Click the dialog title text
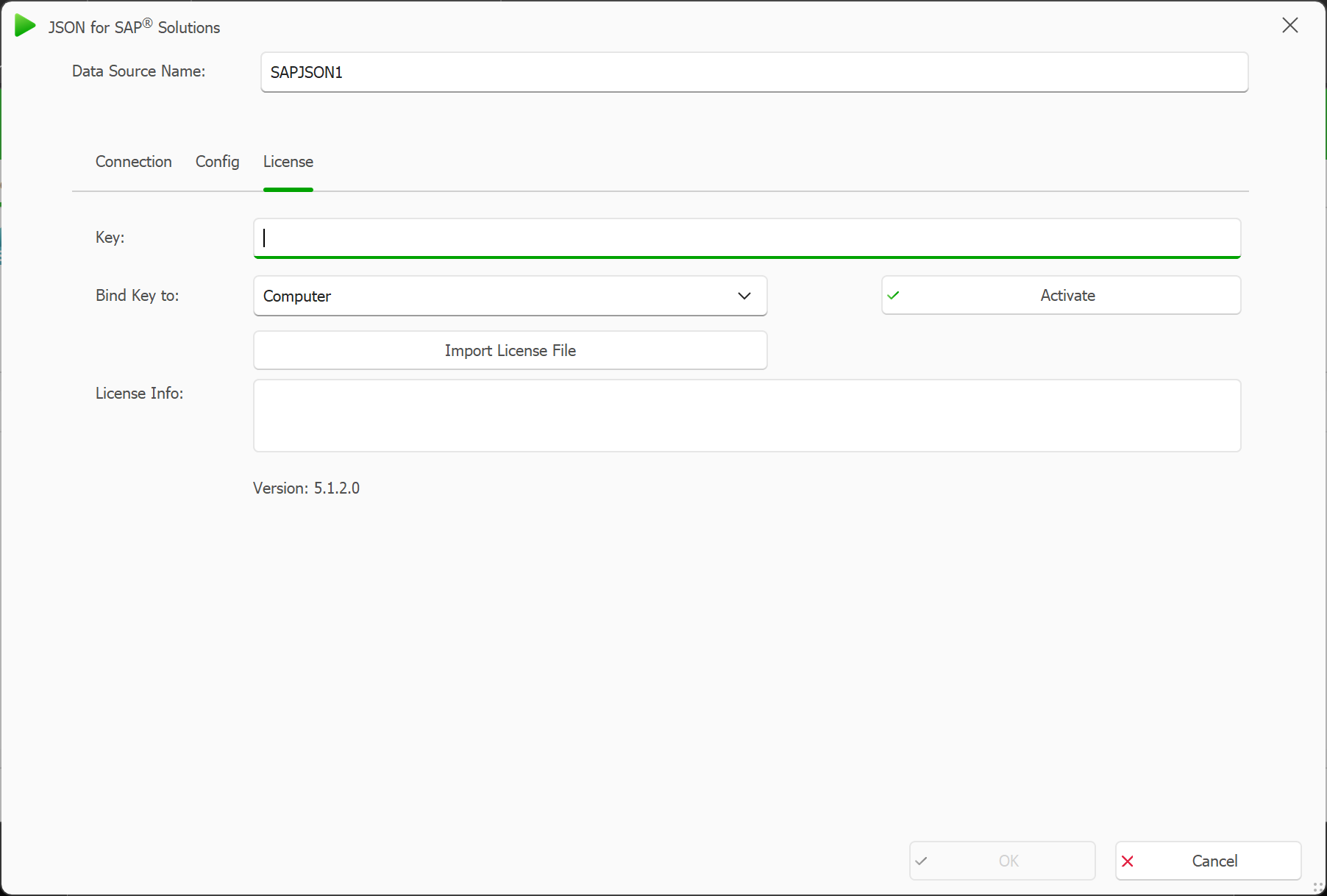1327x896 pixels. 134,27
